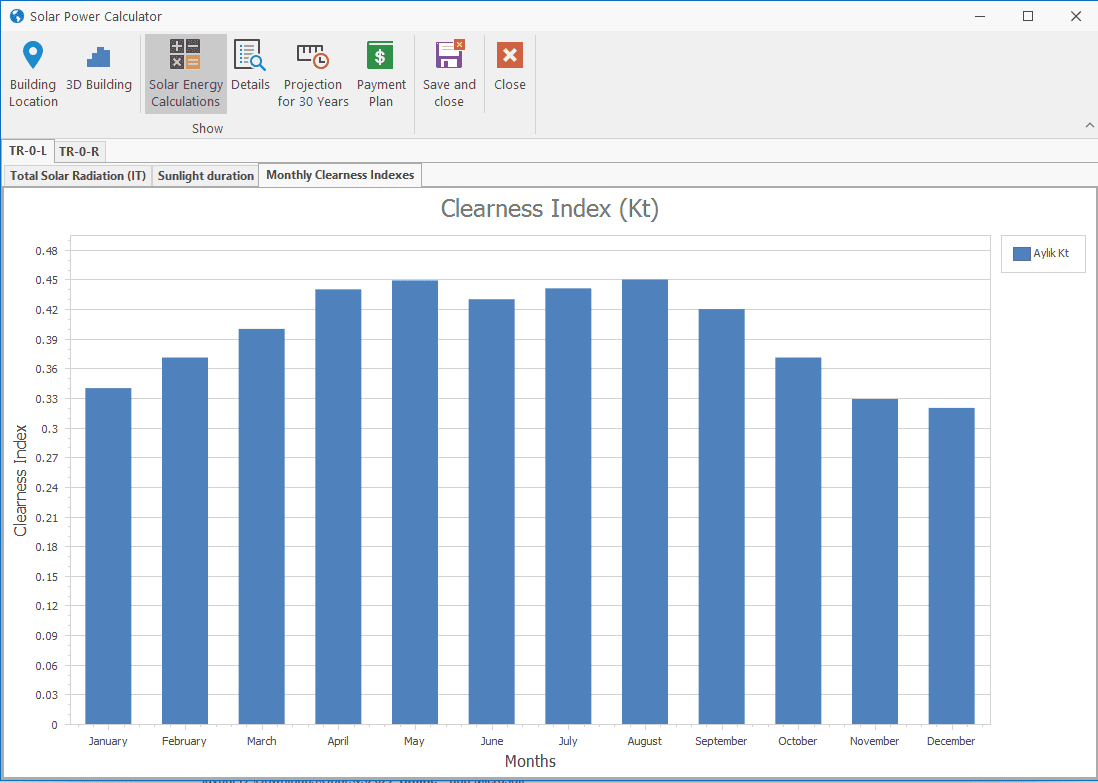Click the Save and close icon
Viewport: 1098px width, 783px height.
pyautogui.click(x=449, y=55)
